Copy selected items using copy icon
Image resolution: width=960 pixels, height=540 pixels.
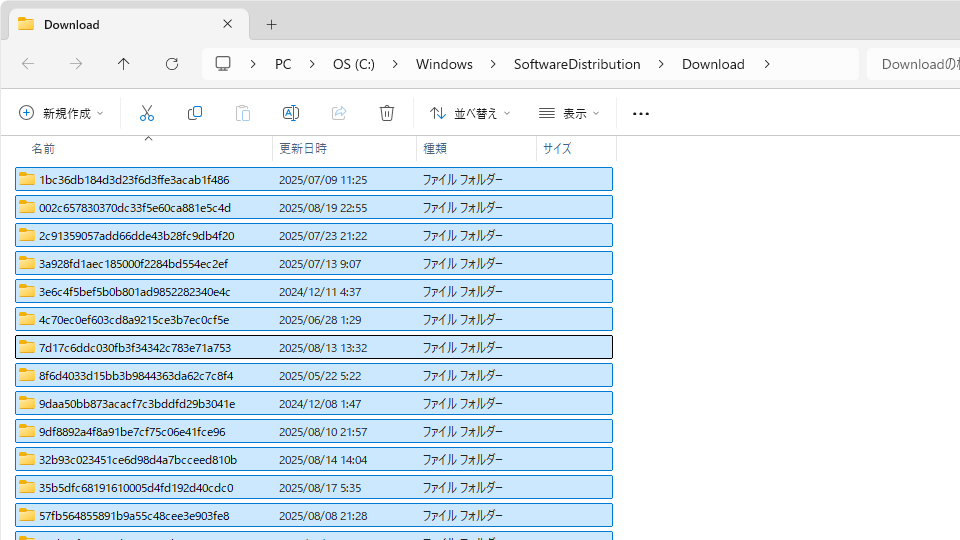tap(195, 113)
